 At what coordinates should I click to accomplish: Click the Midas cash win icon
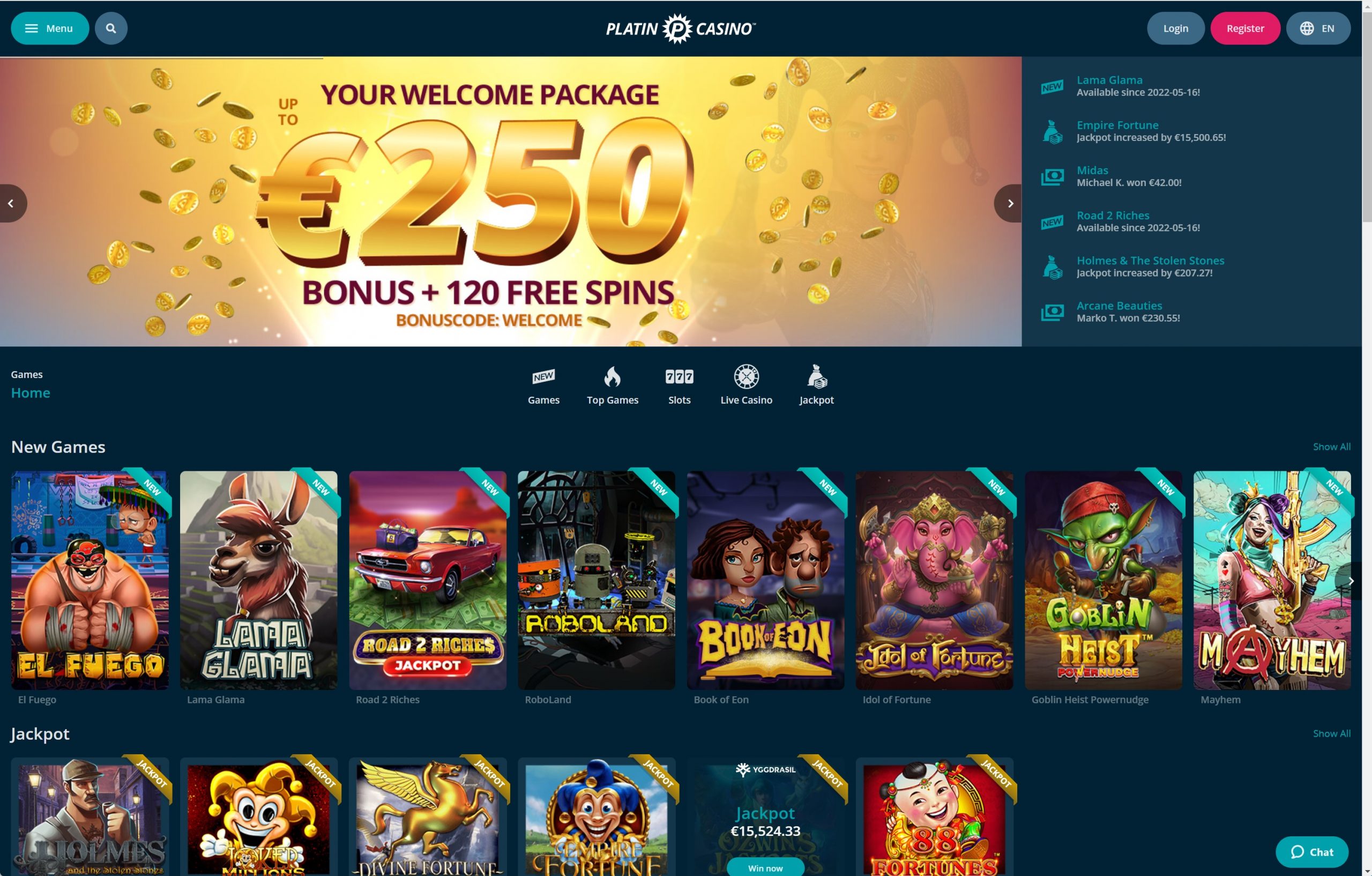(1052, 177)
